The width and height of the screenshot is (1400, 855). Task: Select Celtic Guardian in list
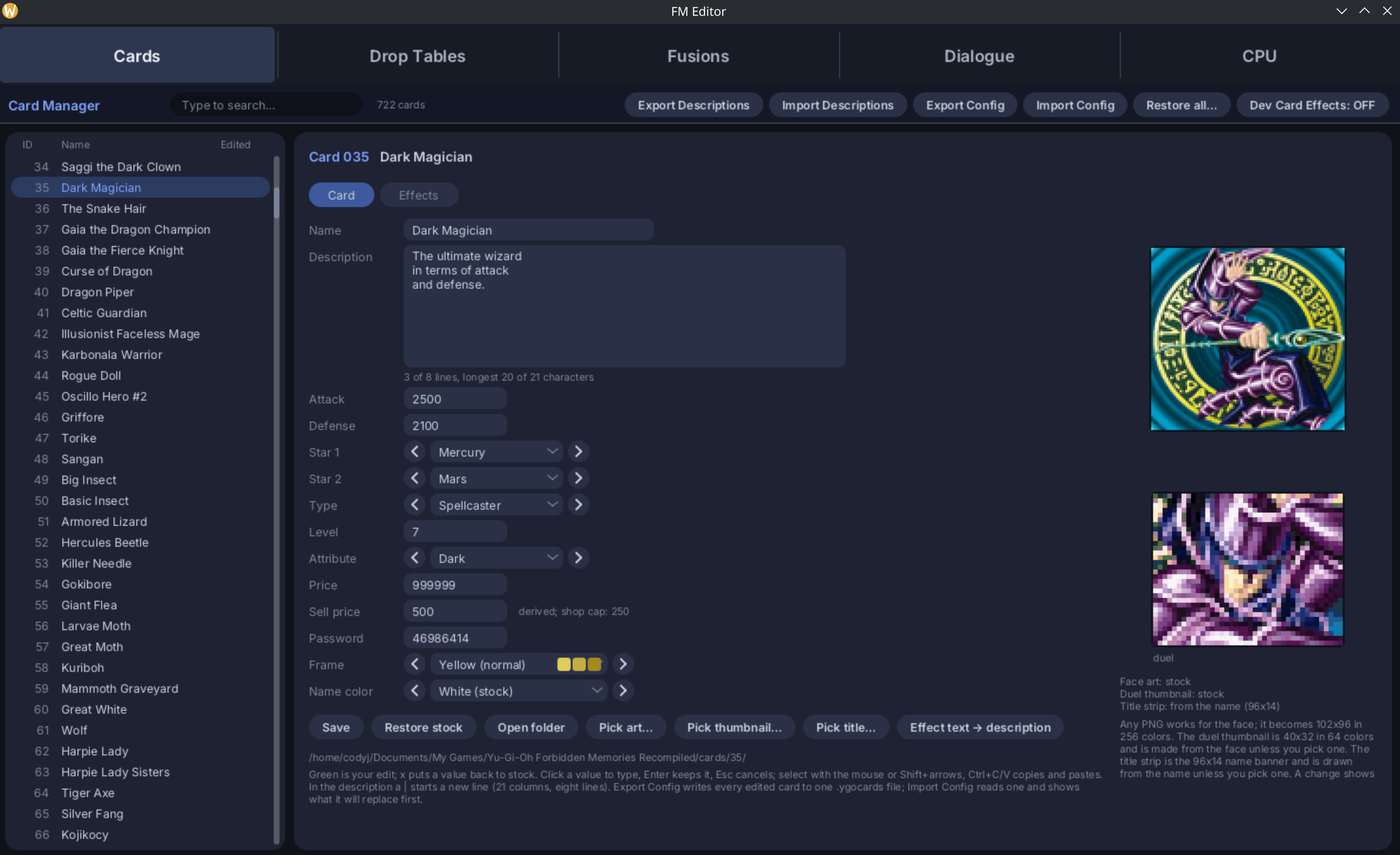click(140, 313)
